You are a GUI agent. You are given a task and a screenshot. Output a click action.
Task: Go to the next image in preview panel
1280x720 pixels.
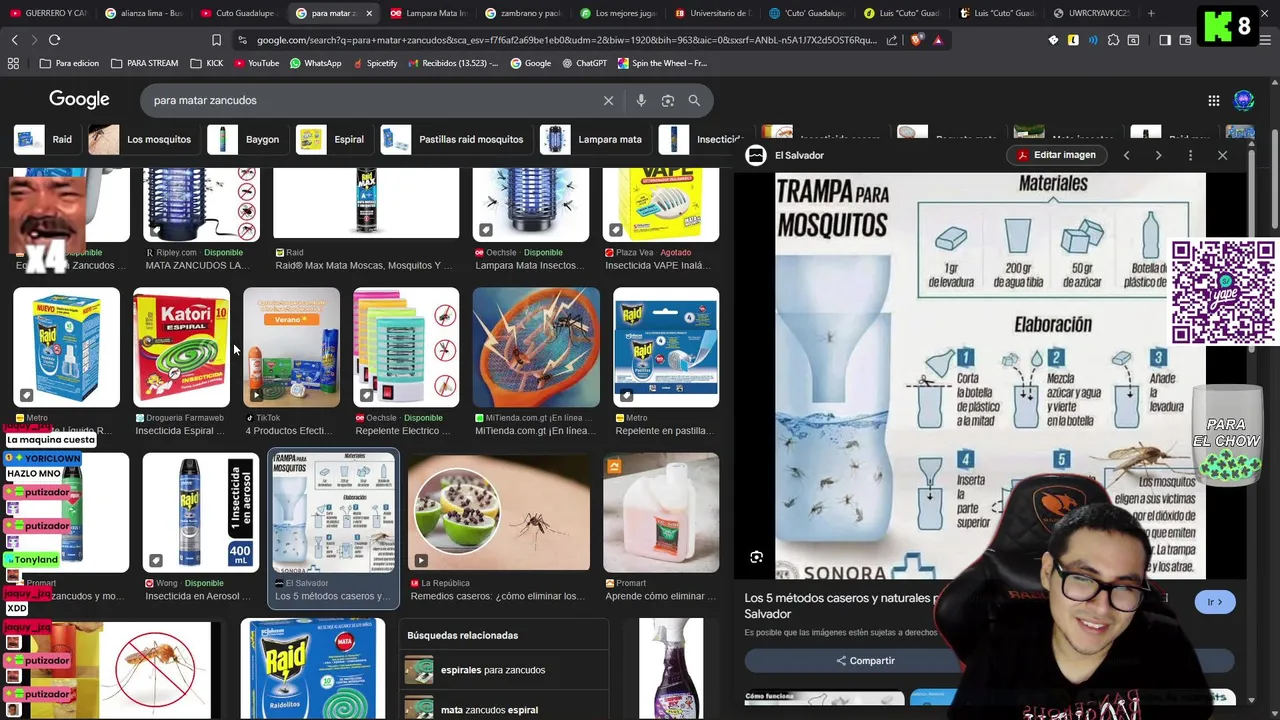(x=1158, y=155)
